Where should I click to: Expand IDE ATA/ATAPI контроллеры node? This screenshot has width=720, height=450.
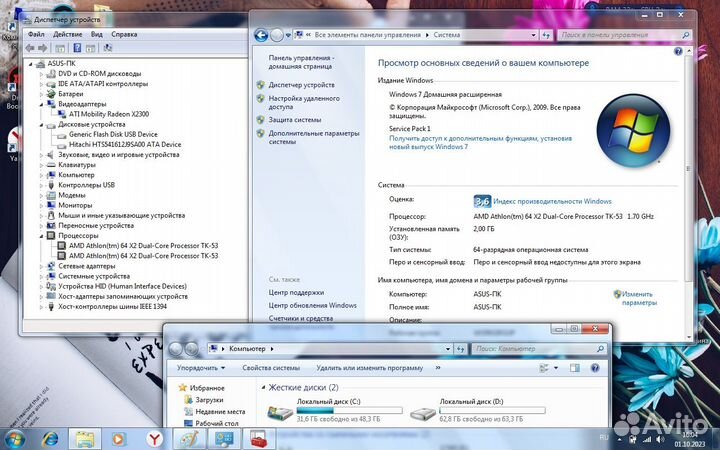[x=41, y=84]
